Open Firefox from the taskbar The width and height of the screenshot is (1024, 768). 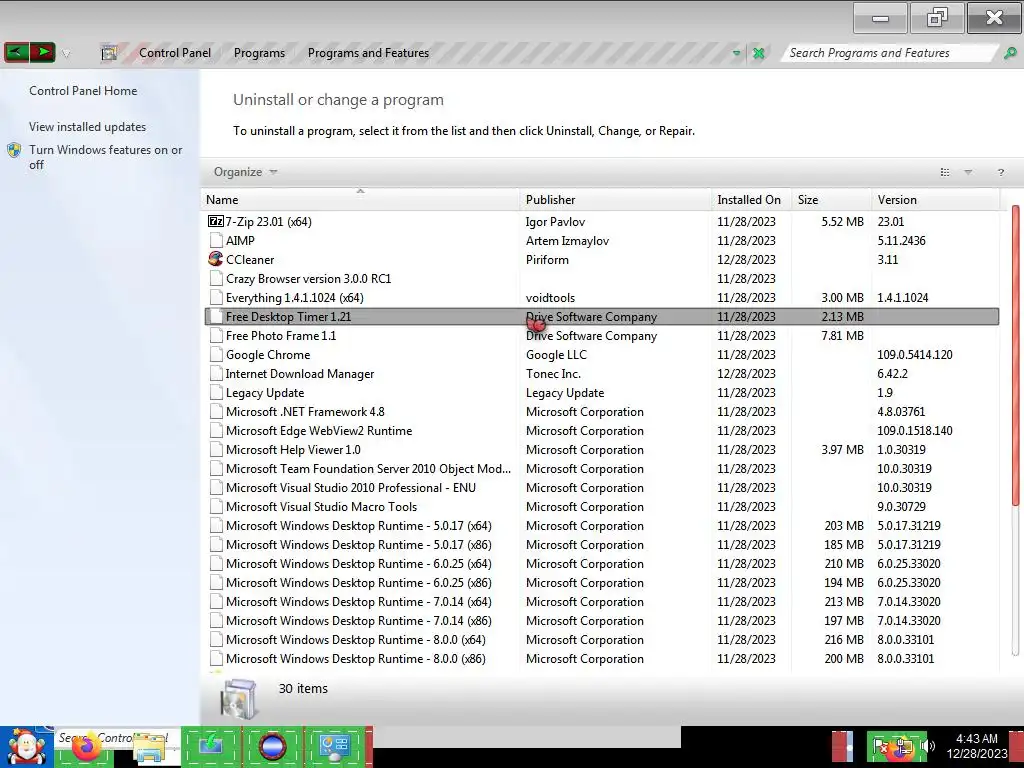pyautogui.click(x=86, y=748)
